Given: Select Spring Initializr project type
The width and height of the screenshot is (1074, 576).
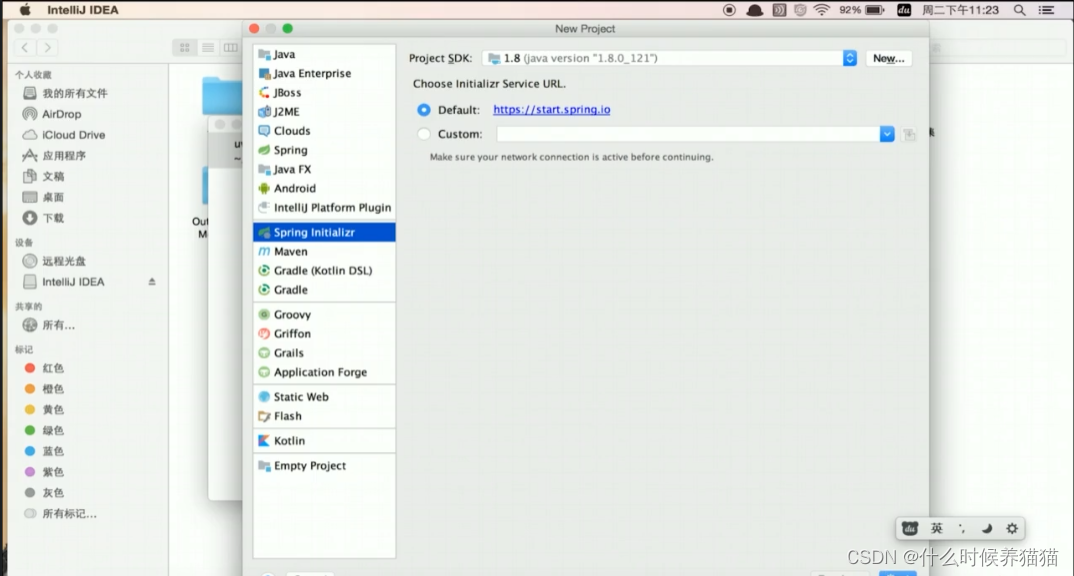Looking at the screenshot, I should click(x=324, y=232).
